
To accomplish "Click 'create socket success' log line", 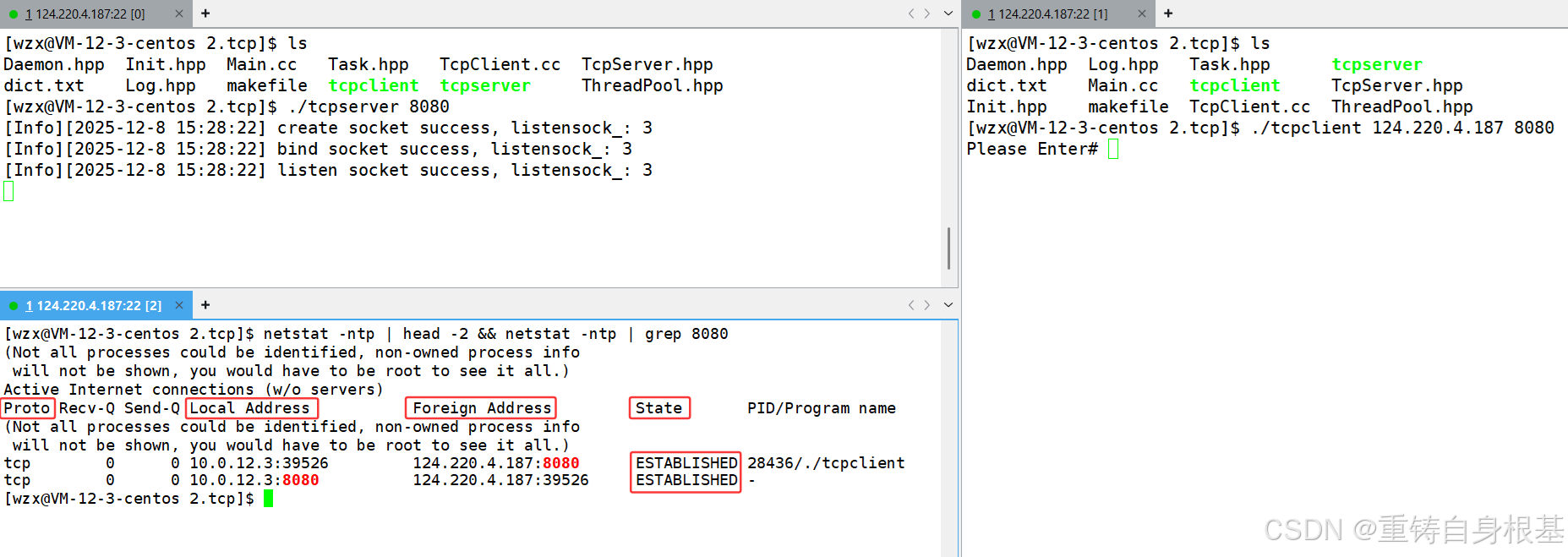I will coord(328,128).
